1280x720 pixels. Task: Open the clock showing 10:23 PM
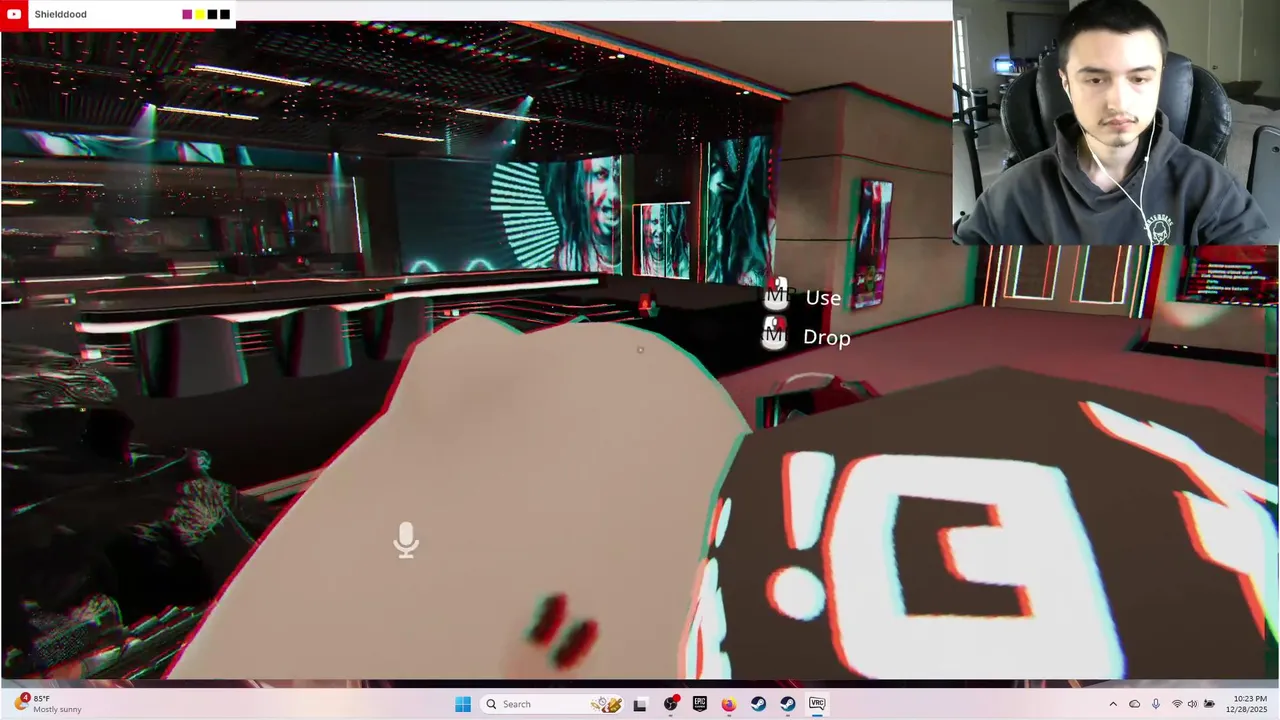pyautogui.click(x=1246, y=704)
